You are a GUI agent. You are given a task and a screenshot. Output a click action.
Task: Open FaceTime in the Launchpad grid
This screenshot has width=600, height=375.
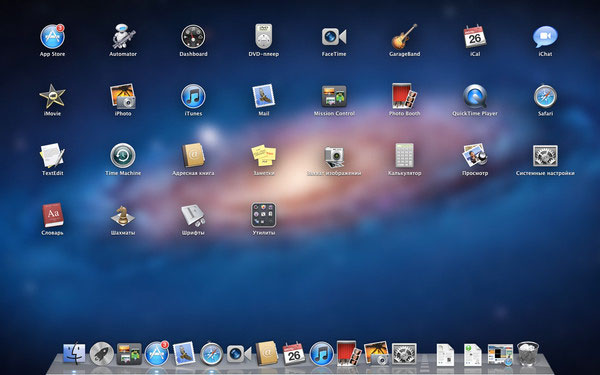click(x=334, y=37)
